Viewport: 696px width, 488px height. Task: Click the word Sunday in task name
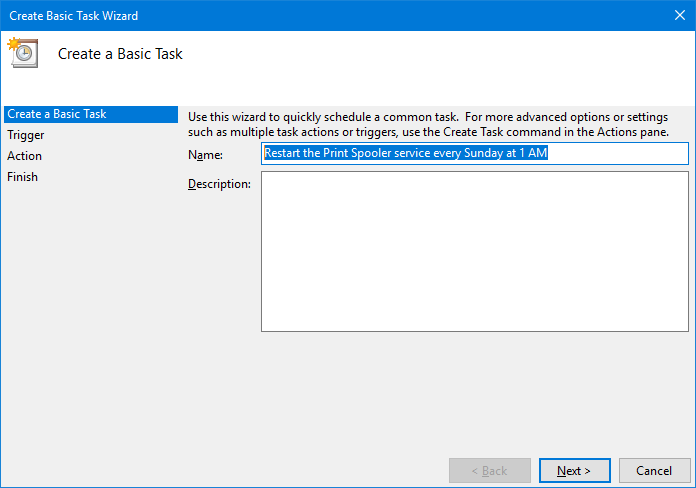(x=483, y=153)
